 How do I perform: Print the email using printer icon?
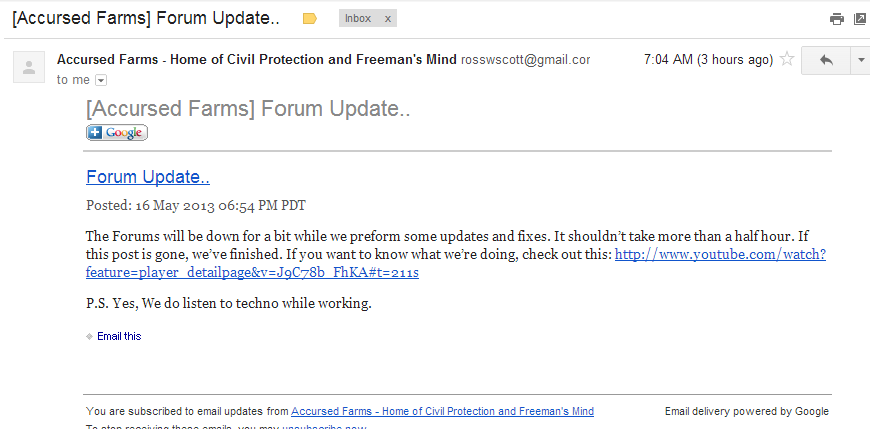[x=836, y=18]
